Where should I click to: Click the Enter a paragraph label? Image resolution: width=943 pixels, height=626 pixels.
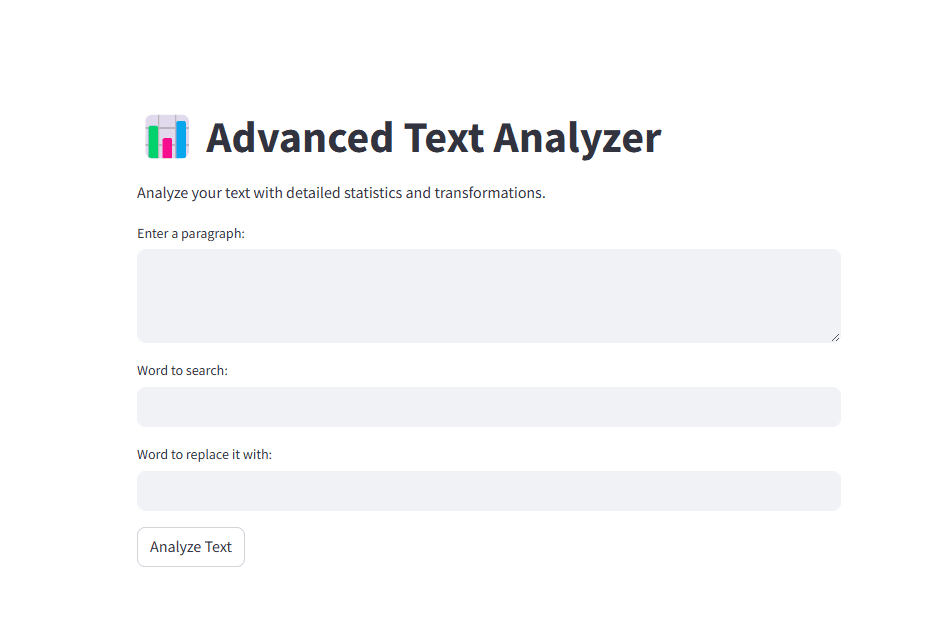pos(190,233)
